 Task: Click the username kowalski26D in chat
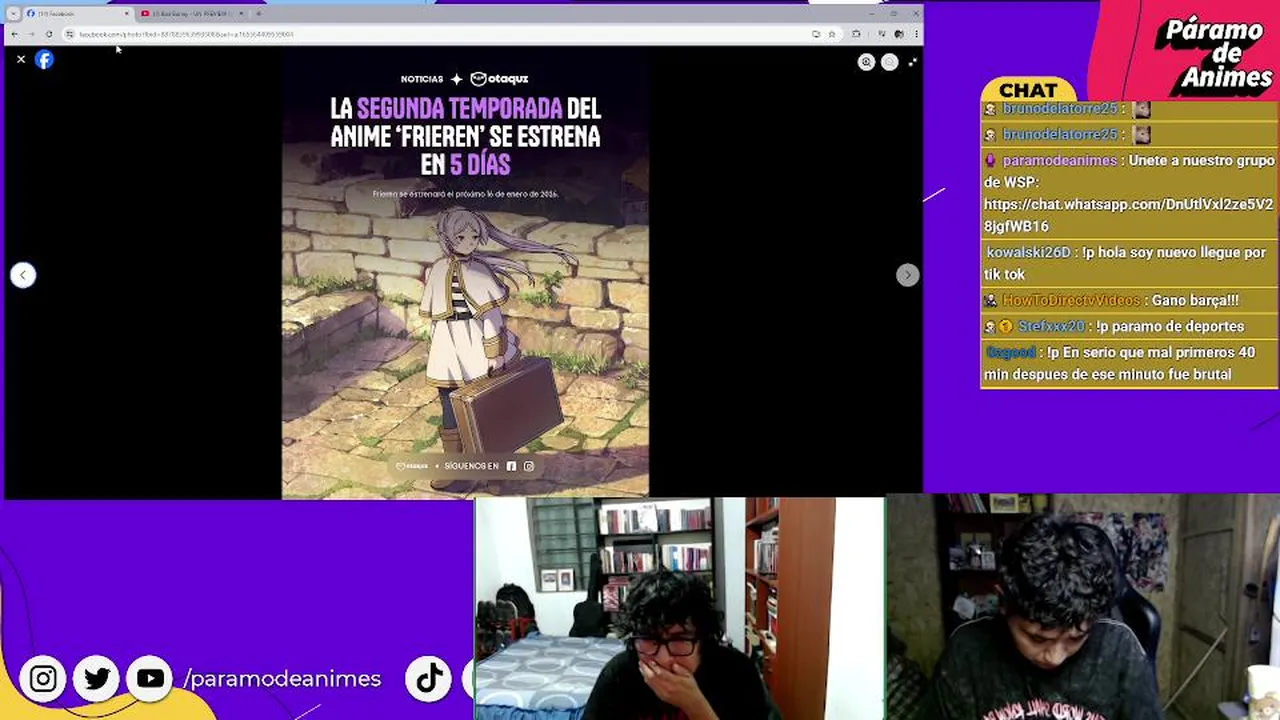point(1028,253)
